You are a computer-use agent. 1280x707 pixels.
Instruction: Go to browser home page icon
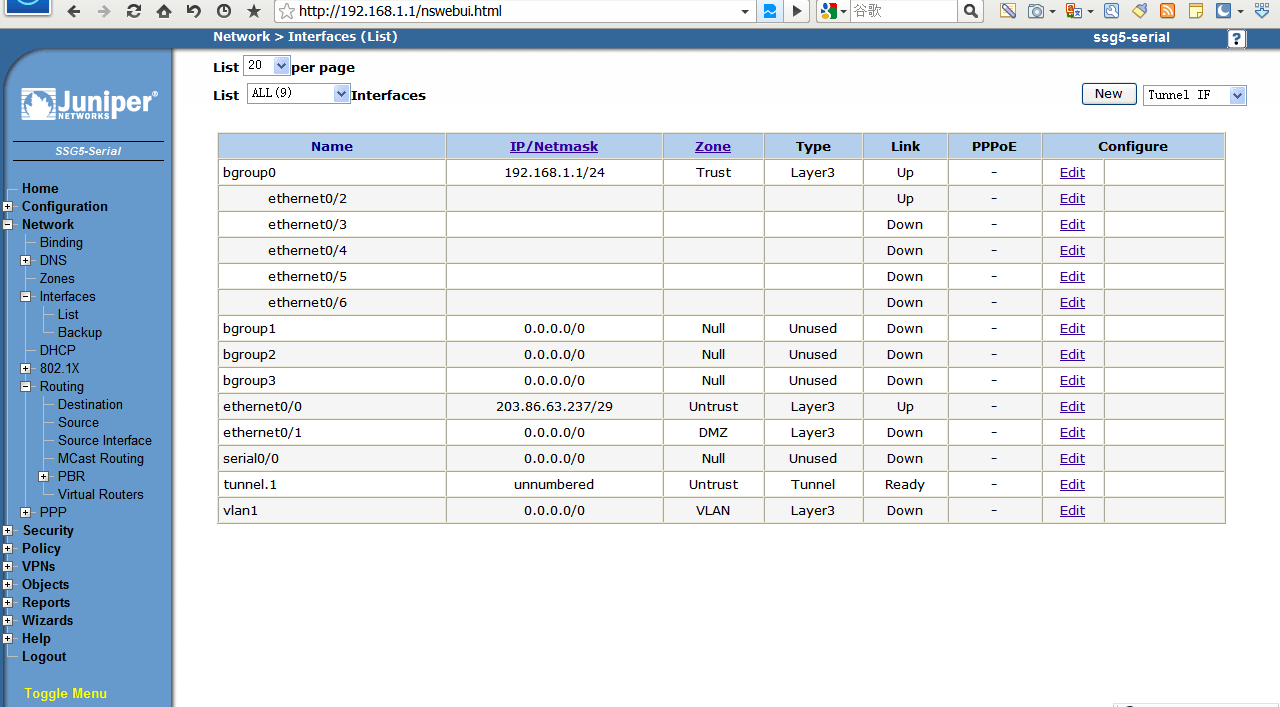[x=163, y=12]
